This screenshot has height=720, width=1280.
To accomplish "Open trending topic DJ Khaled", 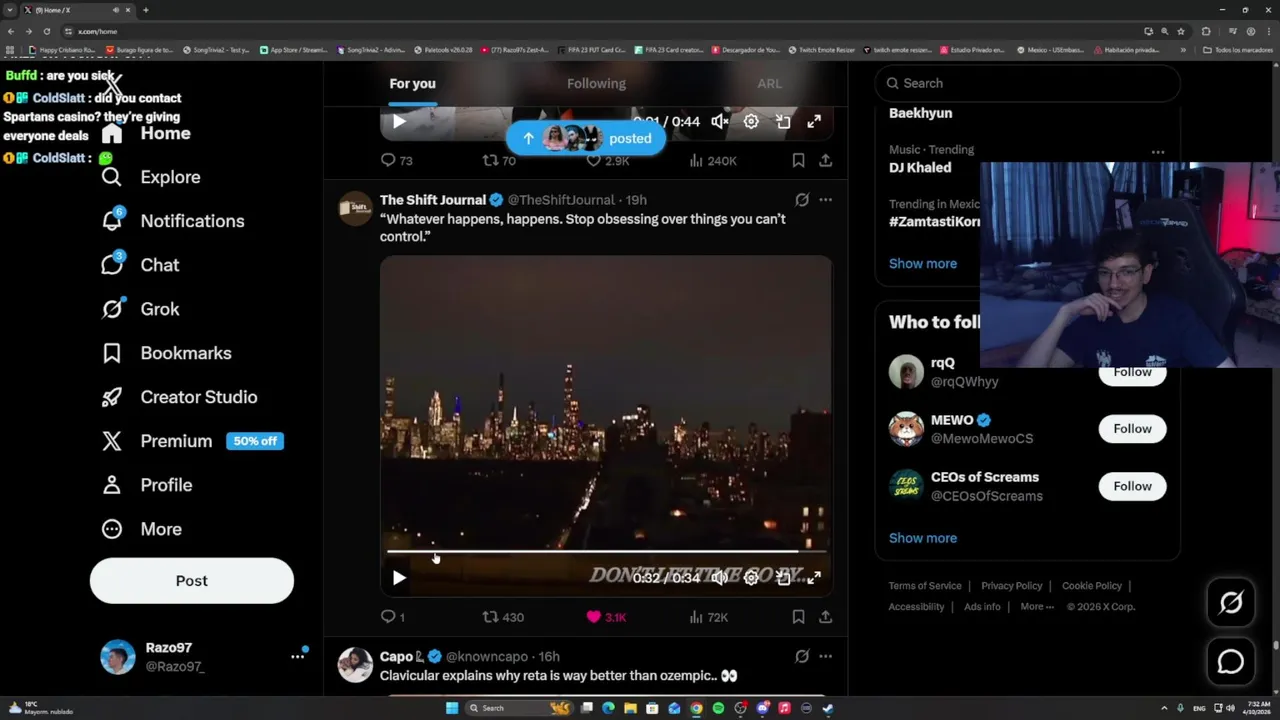I will tap(920, 168).
